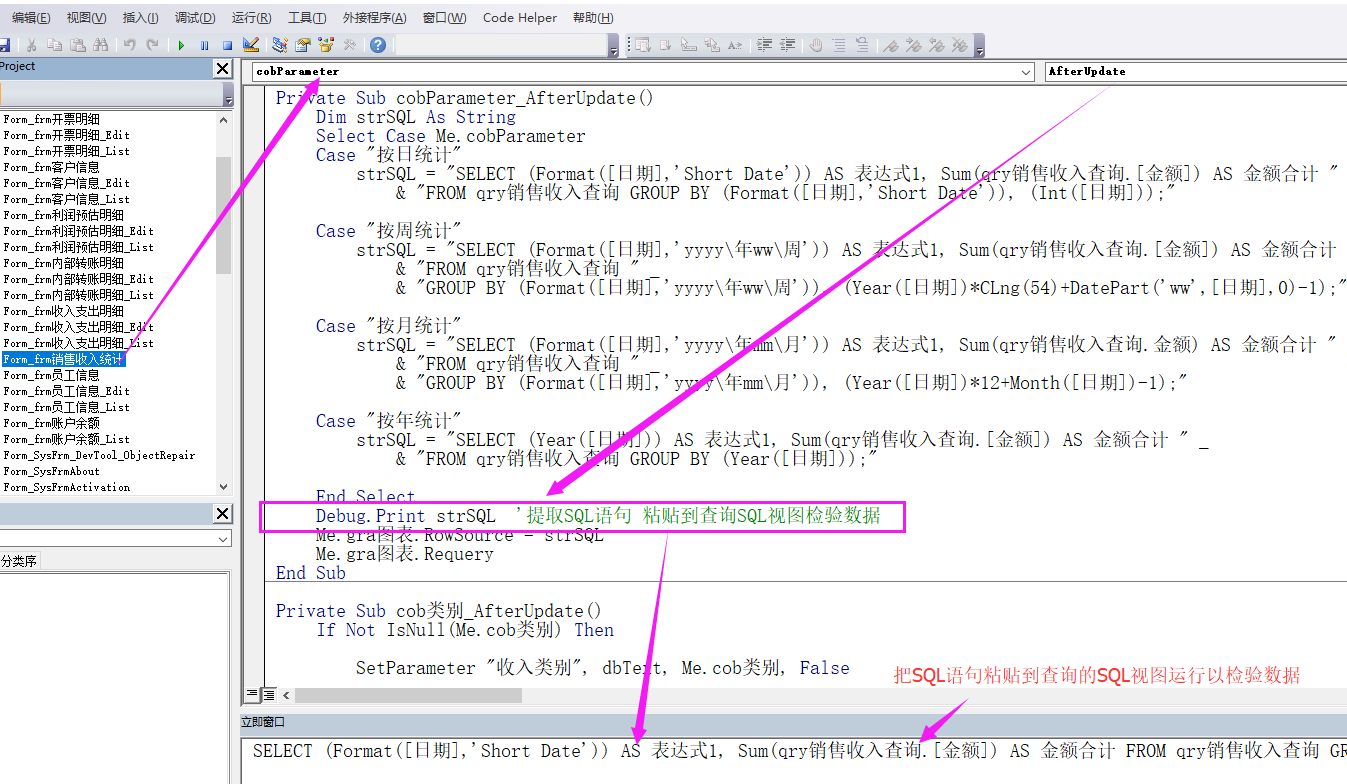This screenshot has width=1347, height=784.
Task: Select Form_frm账户余额_List in project tree
Action: (67, 439)
